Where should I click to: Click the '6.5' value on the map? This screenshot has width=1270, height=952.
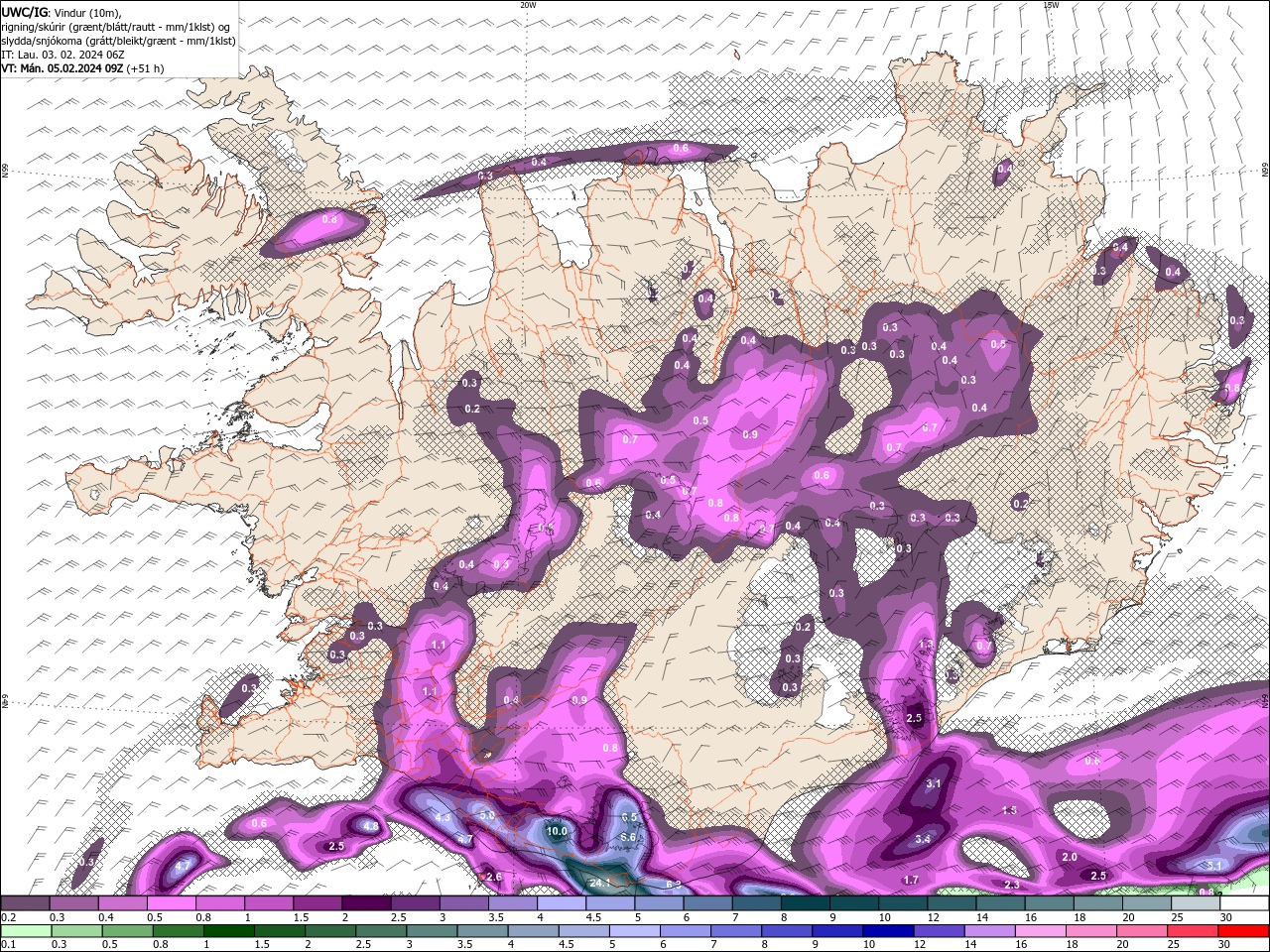pos(629,817)
